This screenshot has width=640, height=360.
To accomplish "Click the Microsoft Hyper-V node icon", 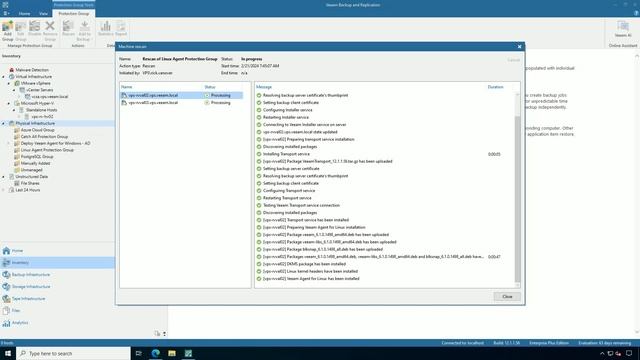I will 17,103.
